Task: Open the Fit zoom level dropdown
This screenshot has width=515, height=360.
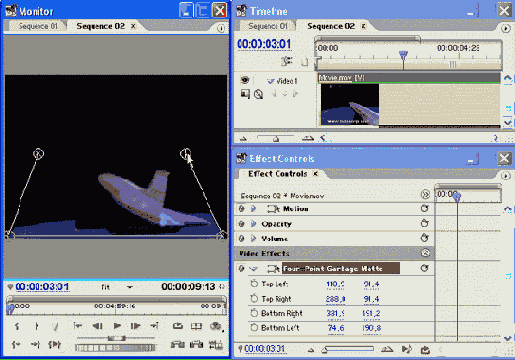Action: point(130,287)
